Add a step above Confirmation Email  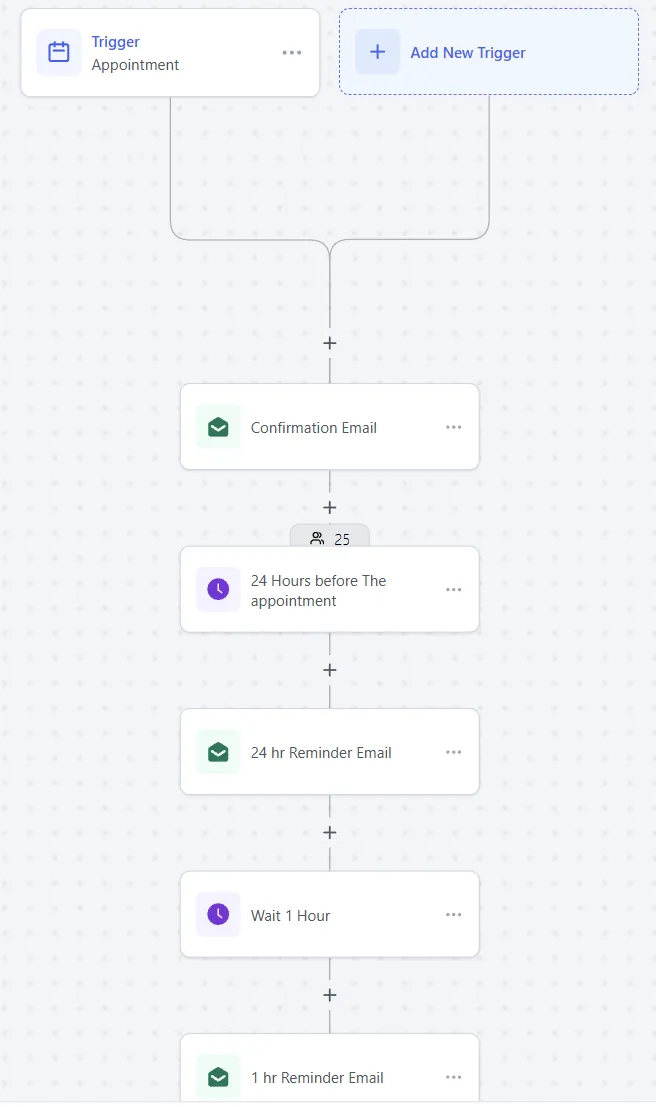click(330, 343)
